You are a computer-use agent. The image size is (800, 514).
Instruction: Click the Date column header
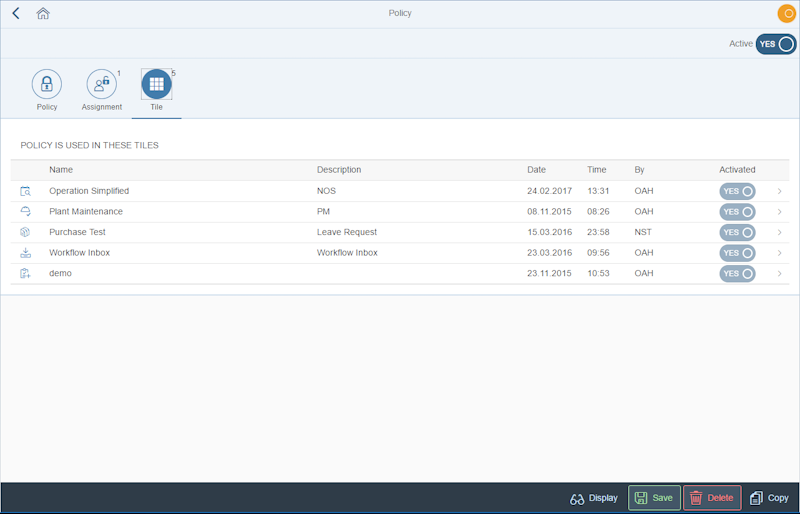536,169
